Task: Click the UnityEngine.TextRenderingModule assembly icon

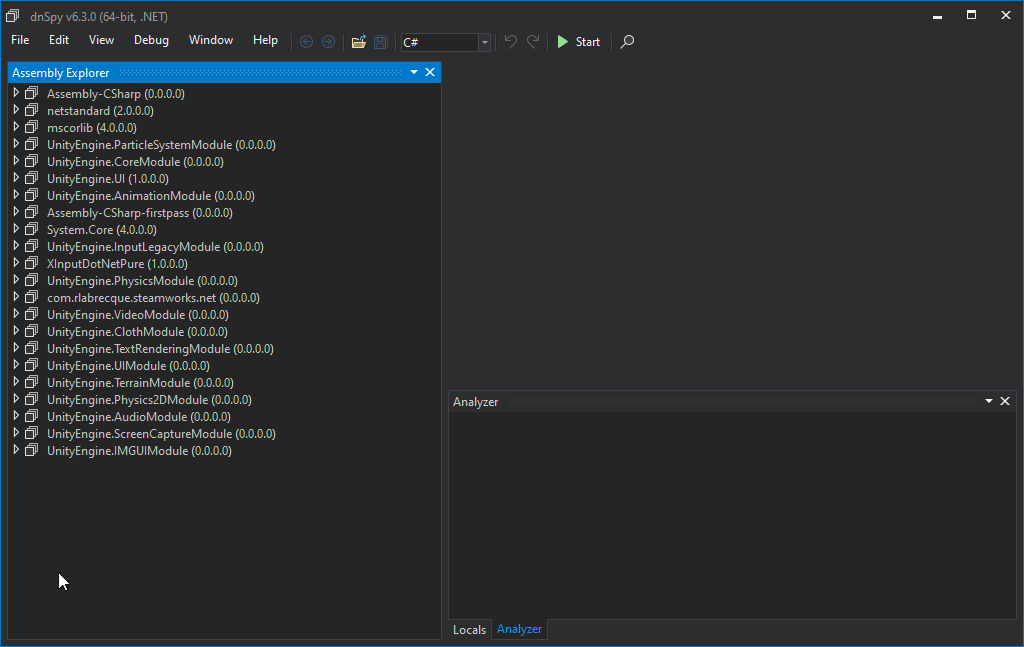Action: [31, 348]
